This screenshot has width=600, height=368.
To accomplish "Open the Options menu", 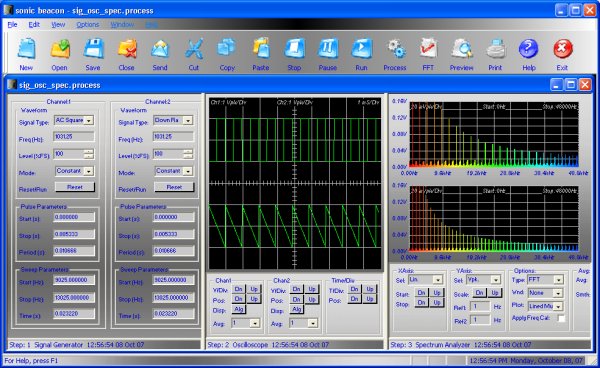I will tap(88, 24).
